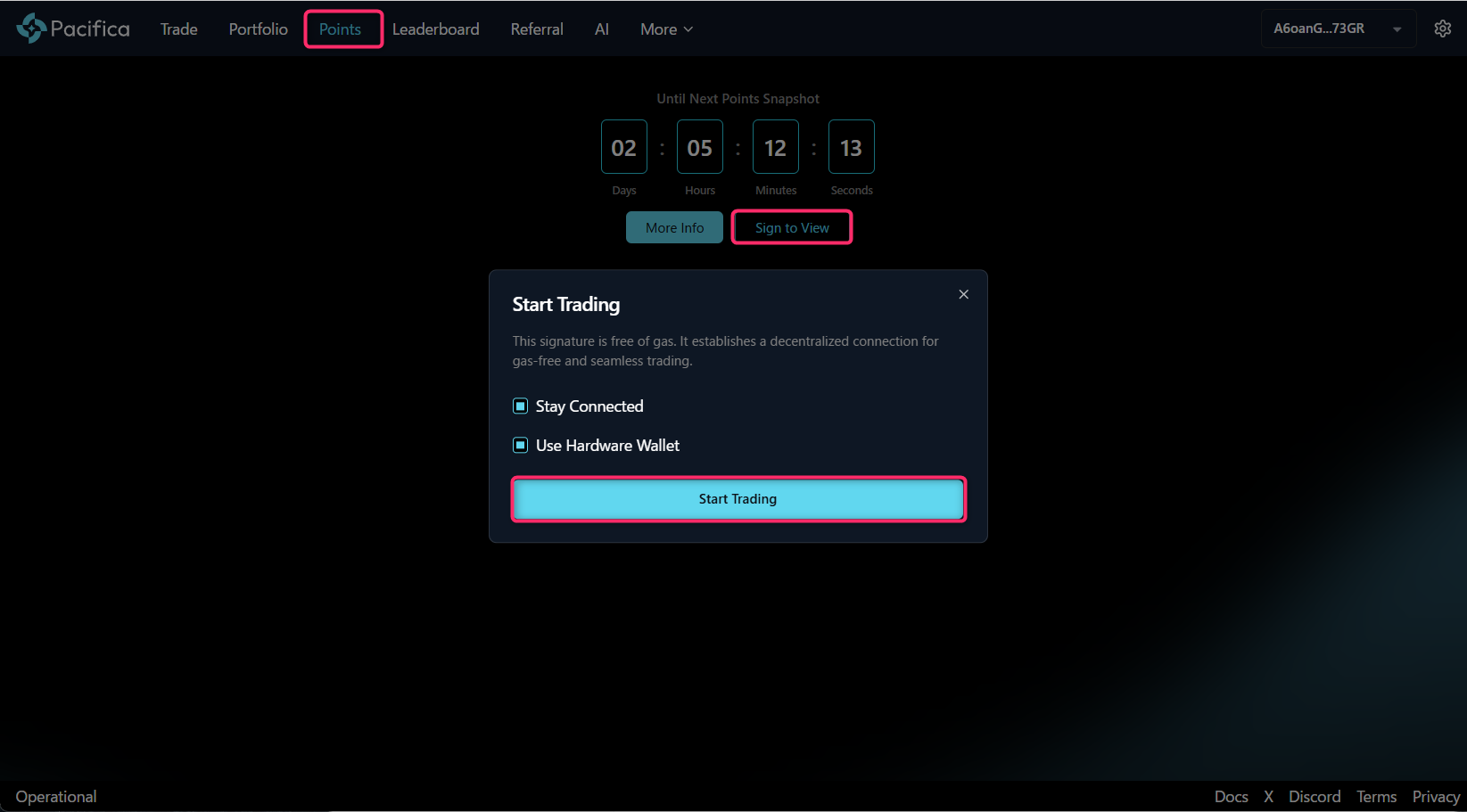
Task: Open the AI page
Action: point(602,29)
